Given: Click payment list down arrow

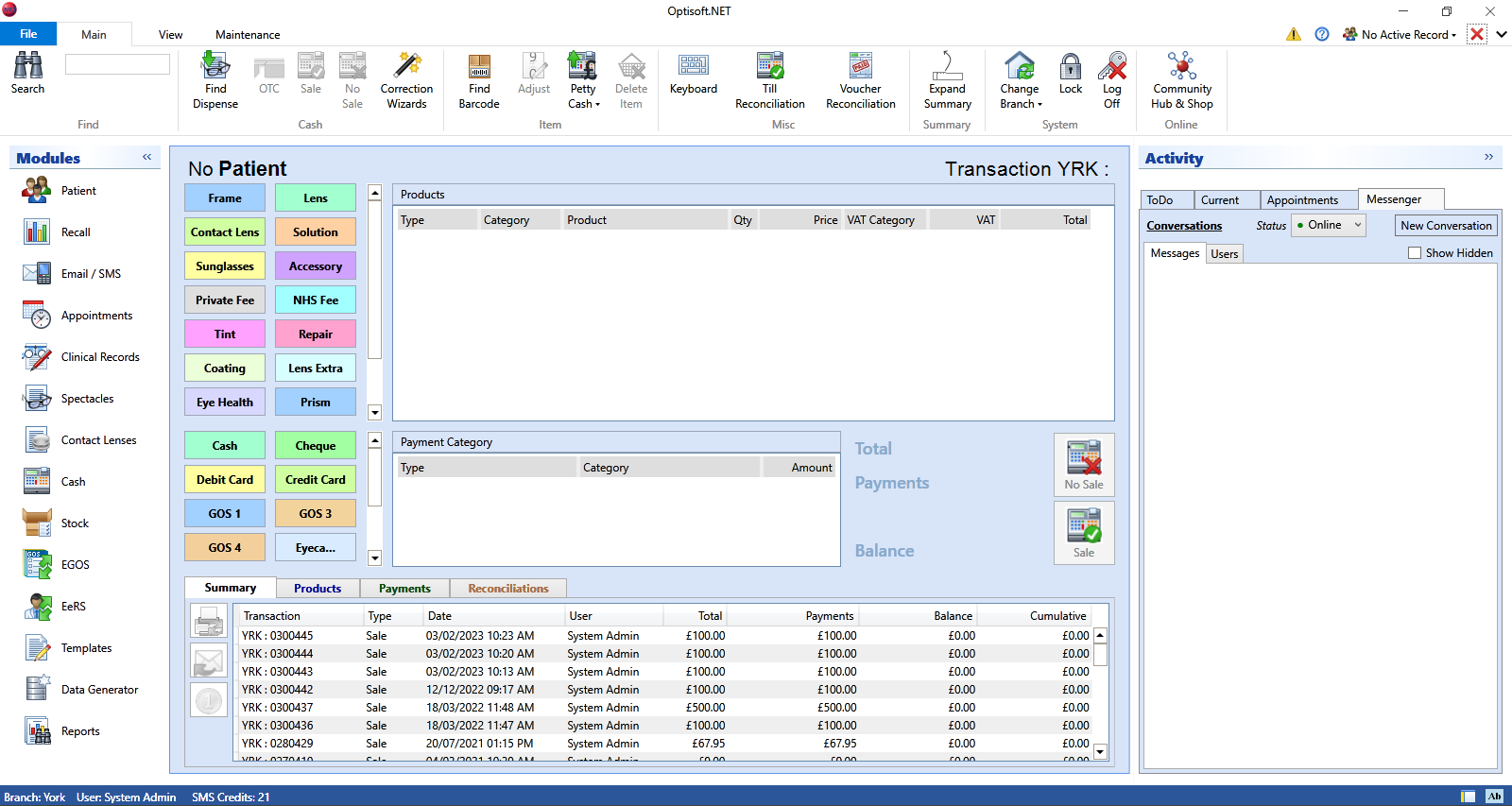Looking at the screenshot, I should pos(374,558).
